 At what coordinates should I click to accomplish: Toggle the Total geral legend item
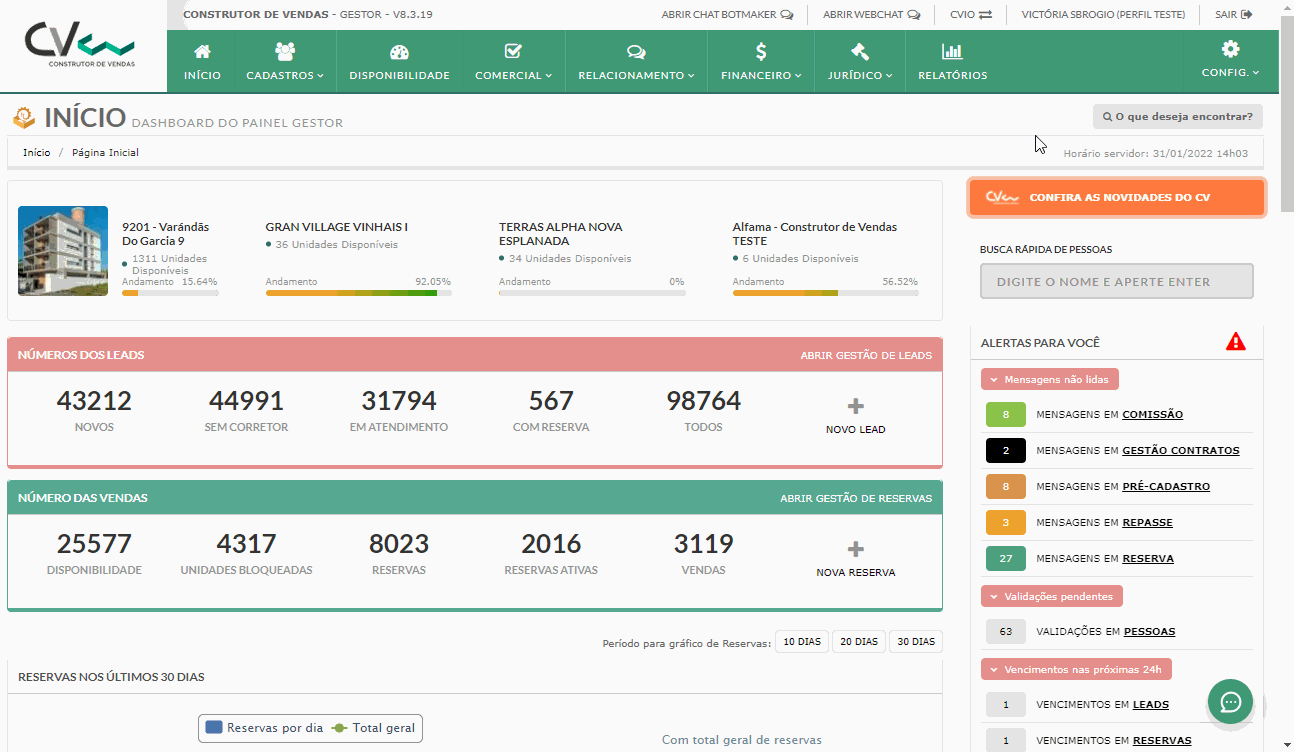pos(375,728)
